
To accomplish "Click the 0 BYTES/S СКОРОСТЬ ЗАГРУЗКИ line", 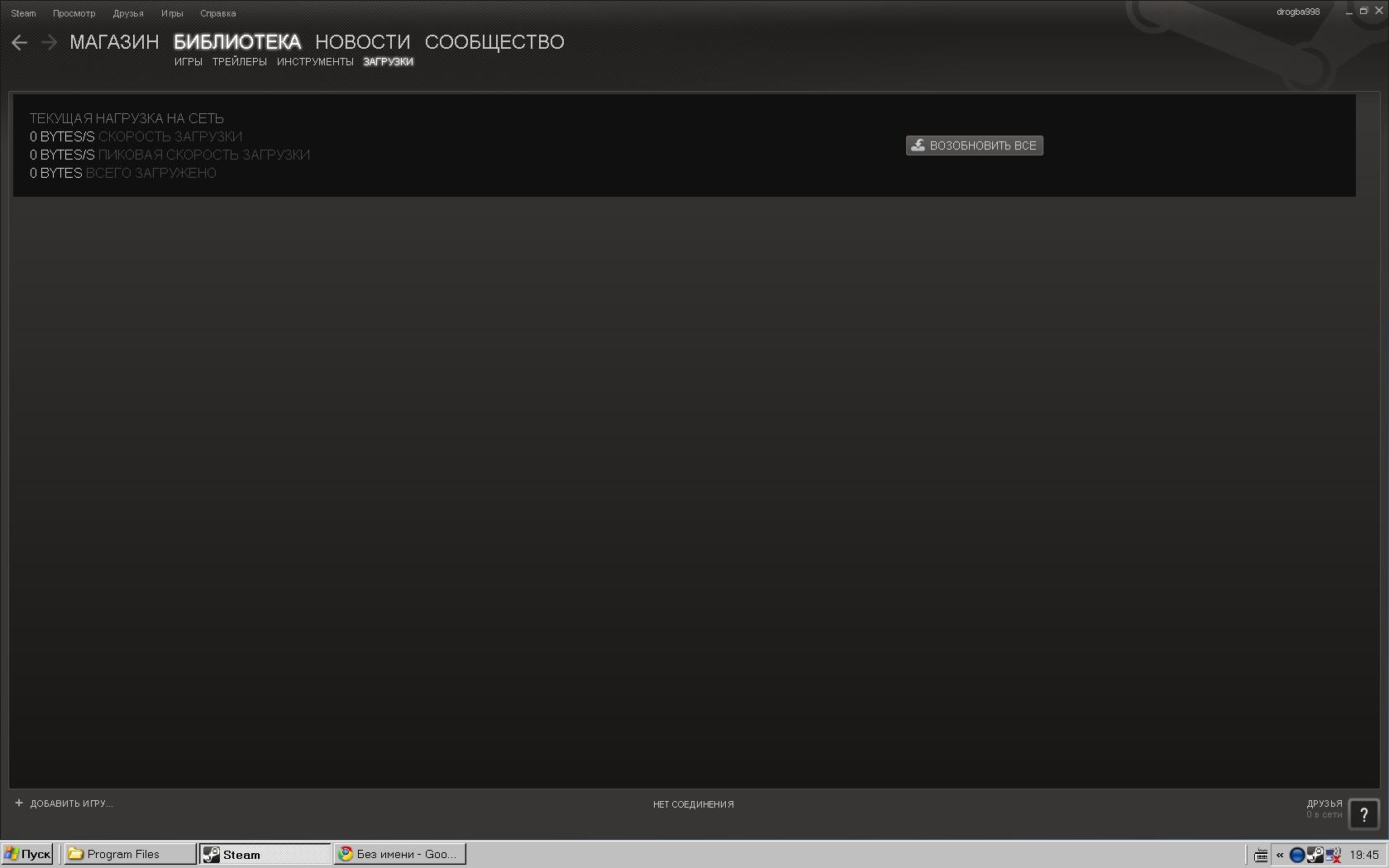I will pyautogui.click(x=136, y=136).
